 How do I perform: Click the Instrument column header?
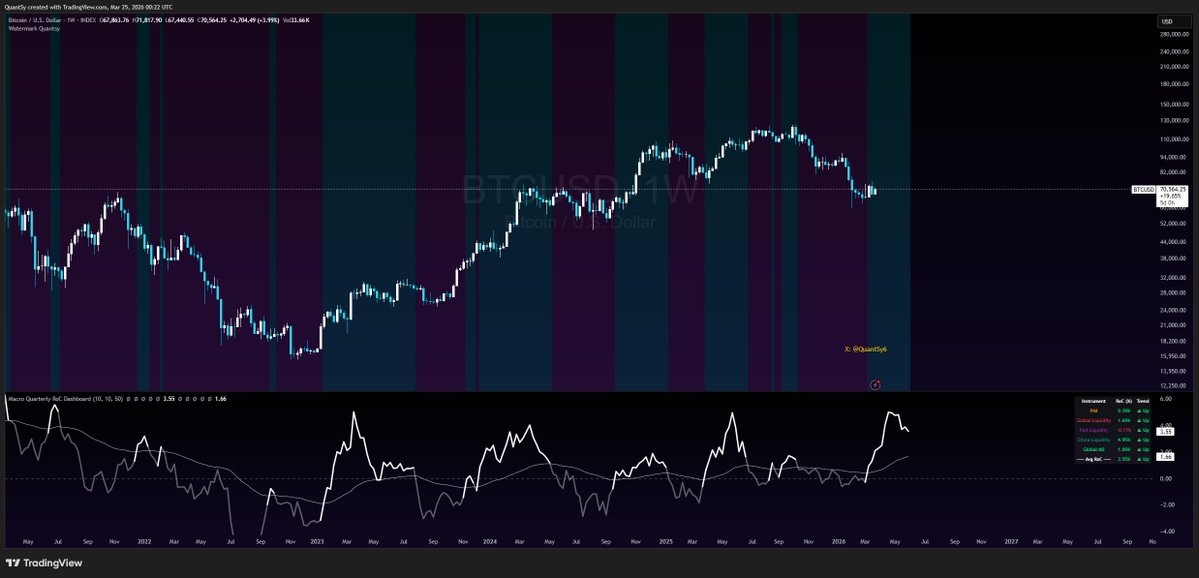[x=1093, y=401]
